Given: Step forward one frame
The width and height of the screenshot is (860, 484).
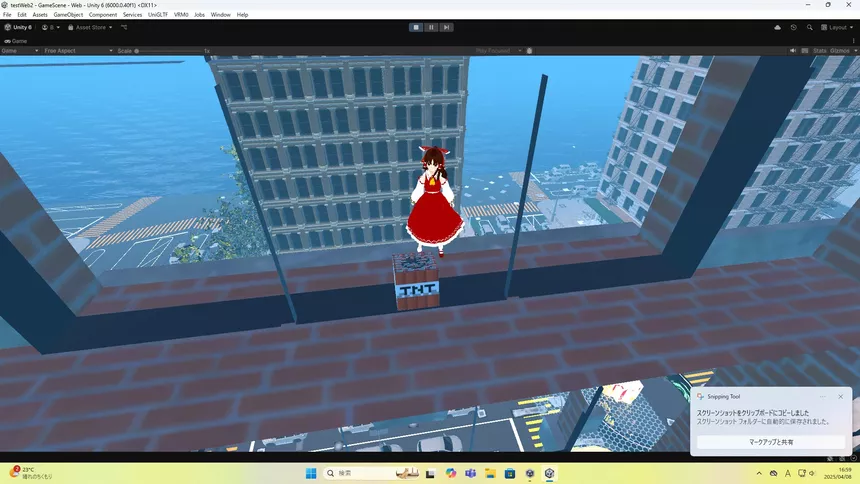Looking at the screenshot, I should pos(446,27).
